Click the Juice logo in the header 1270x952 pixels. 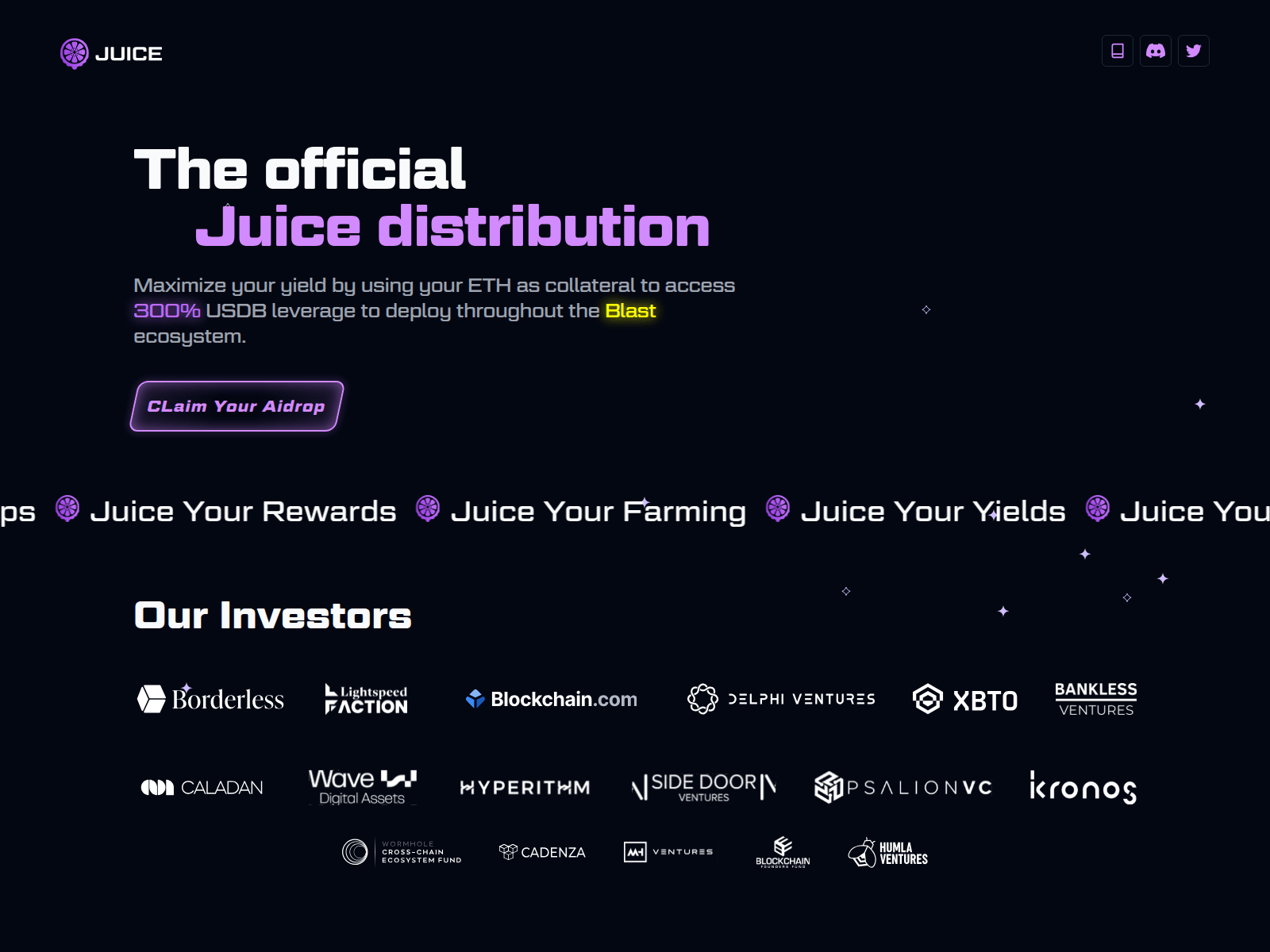[x=110, y=52]
